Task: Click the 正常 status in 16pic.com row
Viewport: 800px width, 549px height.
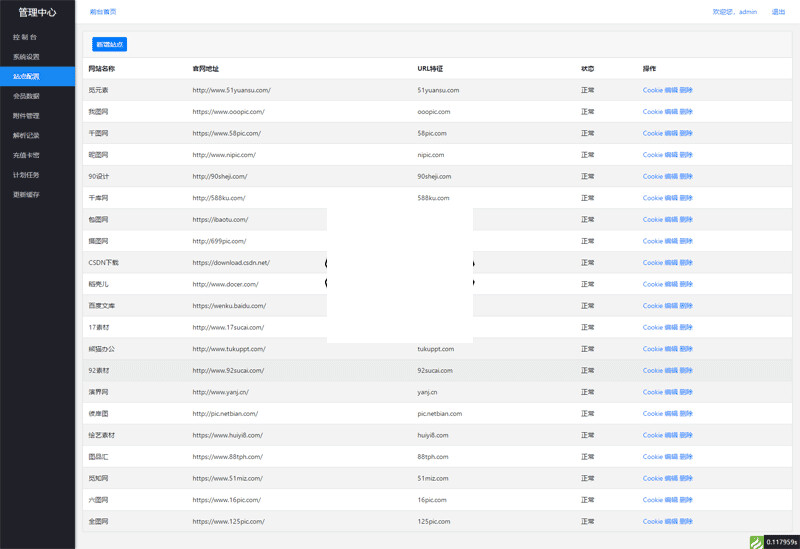Action: (x=587, y=500)
